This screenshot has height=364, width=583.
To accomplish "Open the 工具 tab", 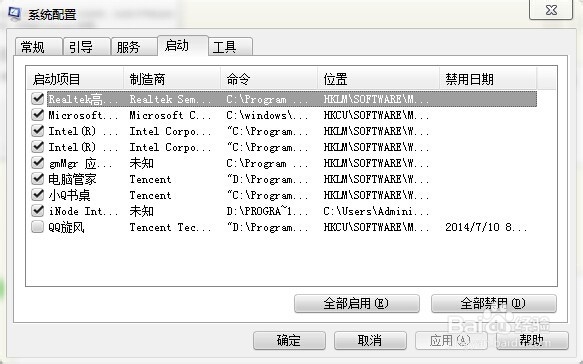I will coord(231,47).
